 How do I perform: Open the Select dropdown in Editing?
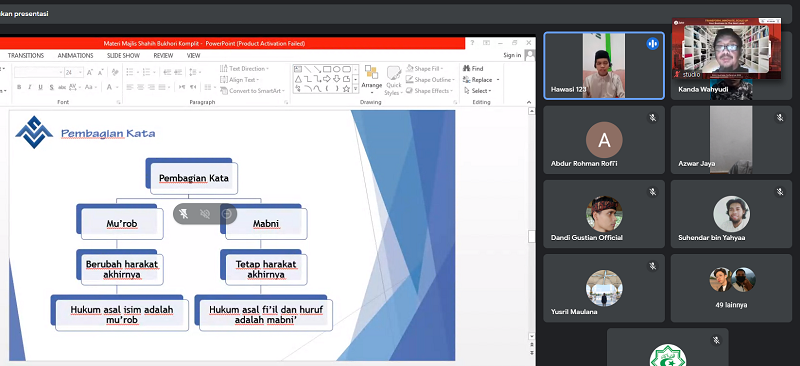[477, 91]
